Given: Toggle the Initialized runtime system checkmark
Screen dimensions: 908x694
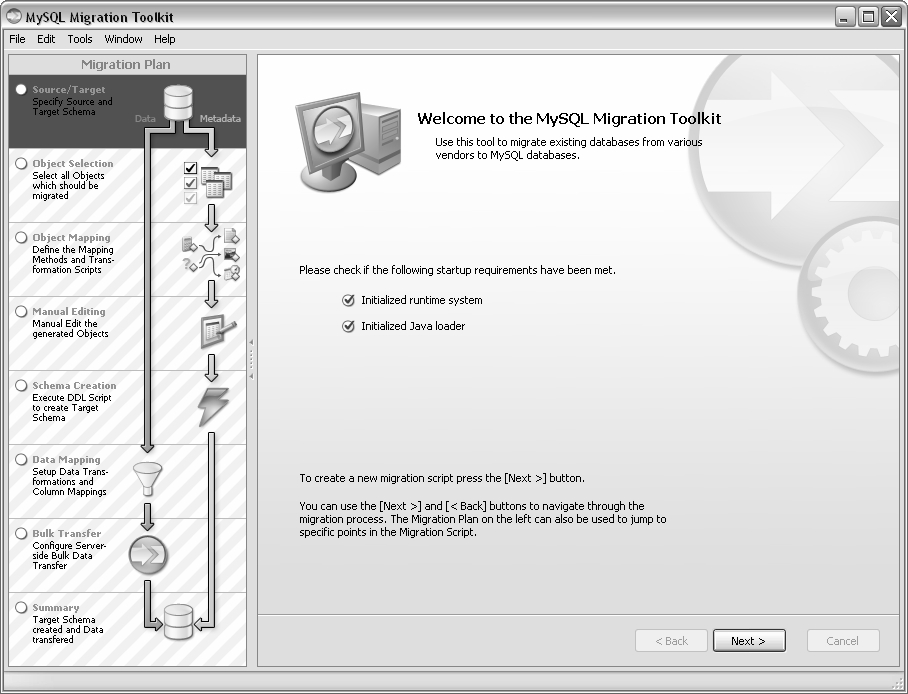Looking at the screenshot, I should [348, 300].
